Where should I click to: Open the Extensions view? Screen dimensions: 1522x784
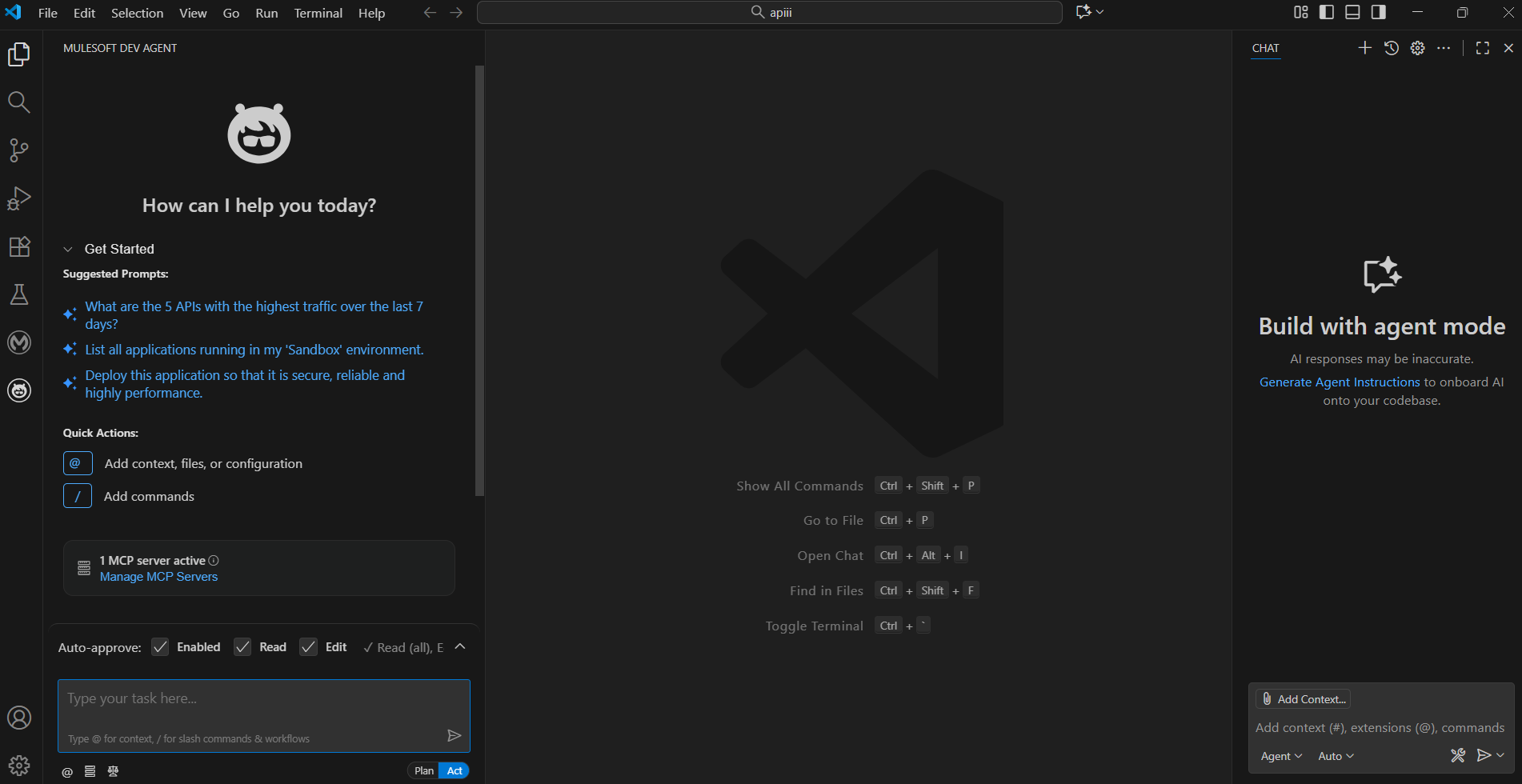19,246
